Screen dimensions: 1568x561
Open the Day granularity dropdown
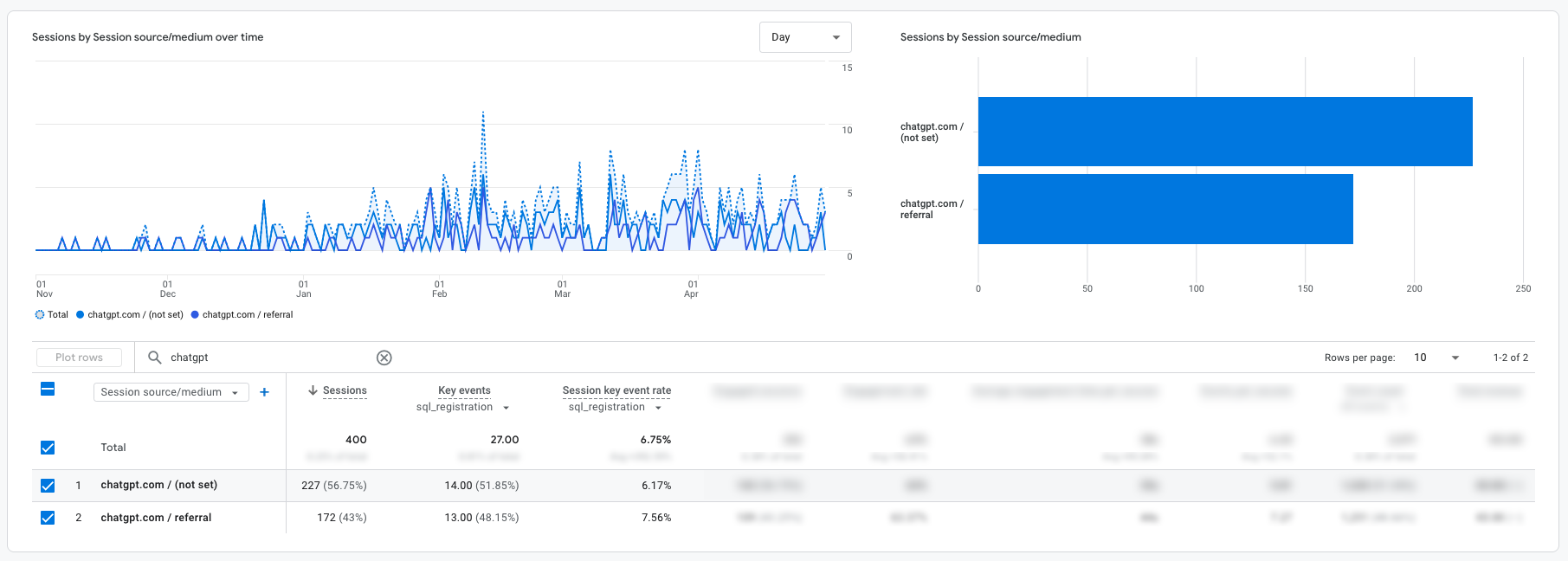pyautogui.click(x=805, y=37)
